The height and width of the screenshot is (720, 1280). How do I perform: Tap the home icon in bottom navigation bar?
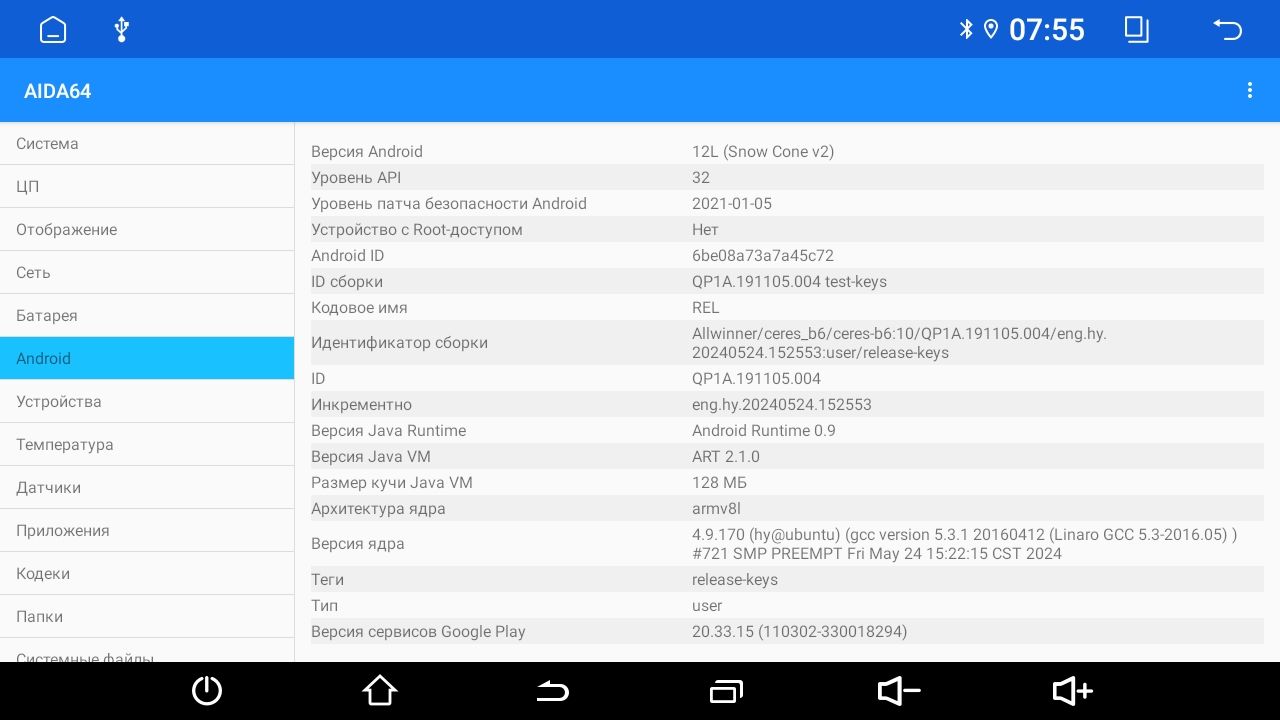[380, 690]
